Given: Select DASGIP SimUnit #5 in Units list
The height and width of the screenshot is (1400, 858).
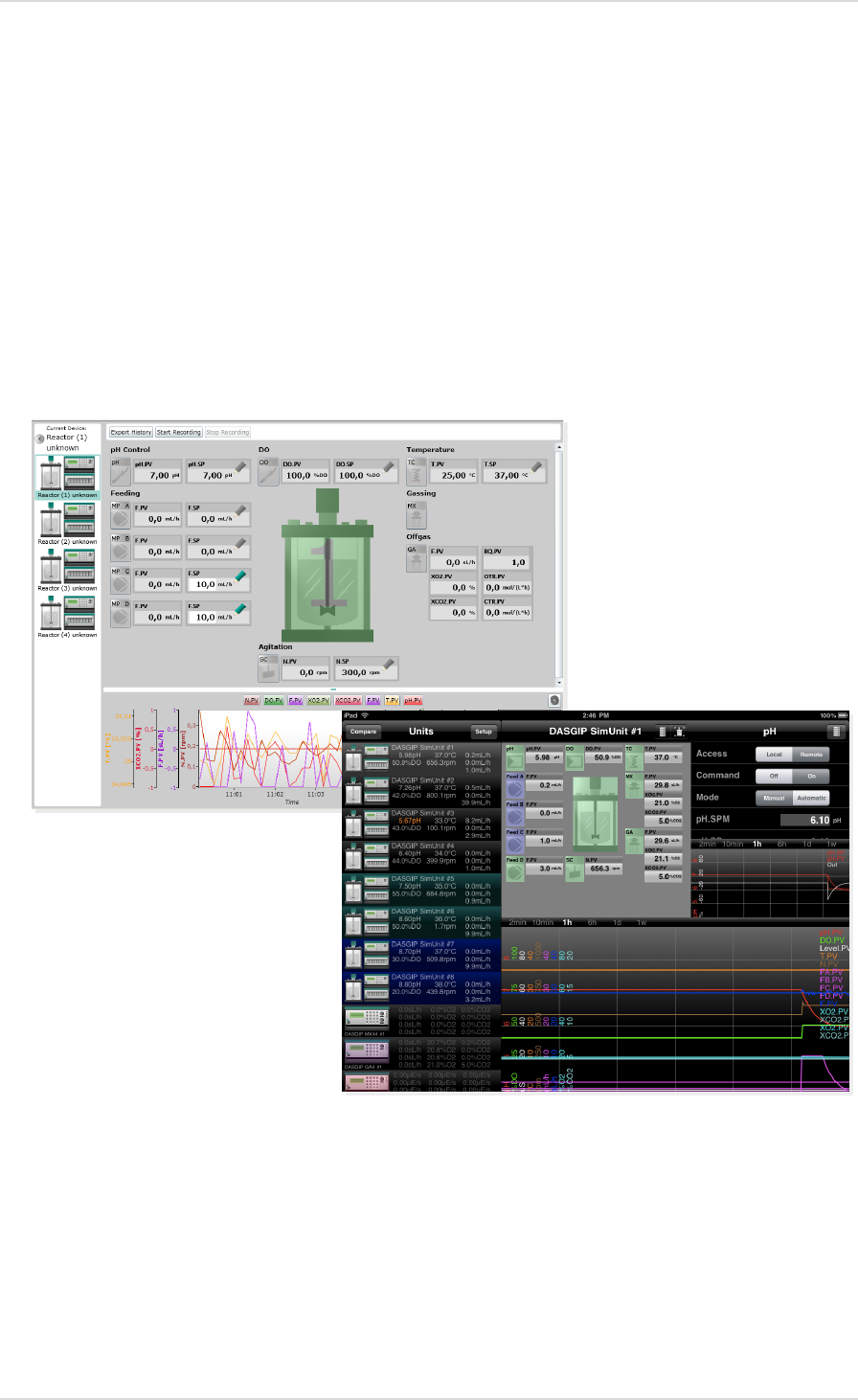Looking at the screenshot, I should [421, 889].
